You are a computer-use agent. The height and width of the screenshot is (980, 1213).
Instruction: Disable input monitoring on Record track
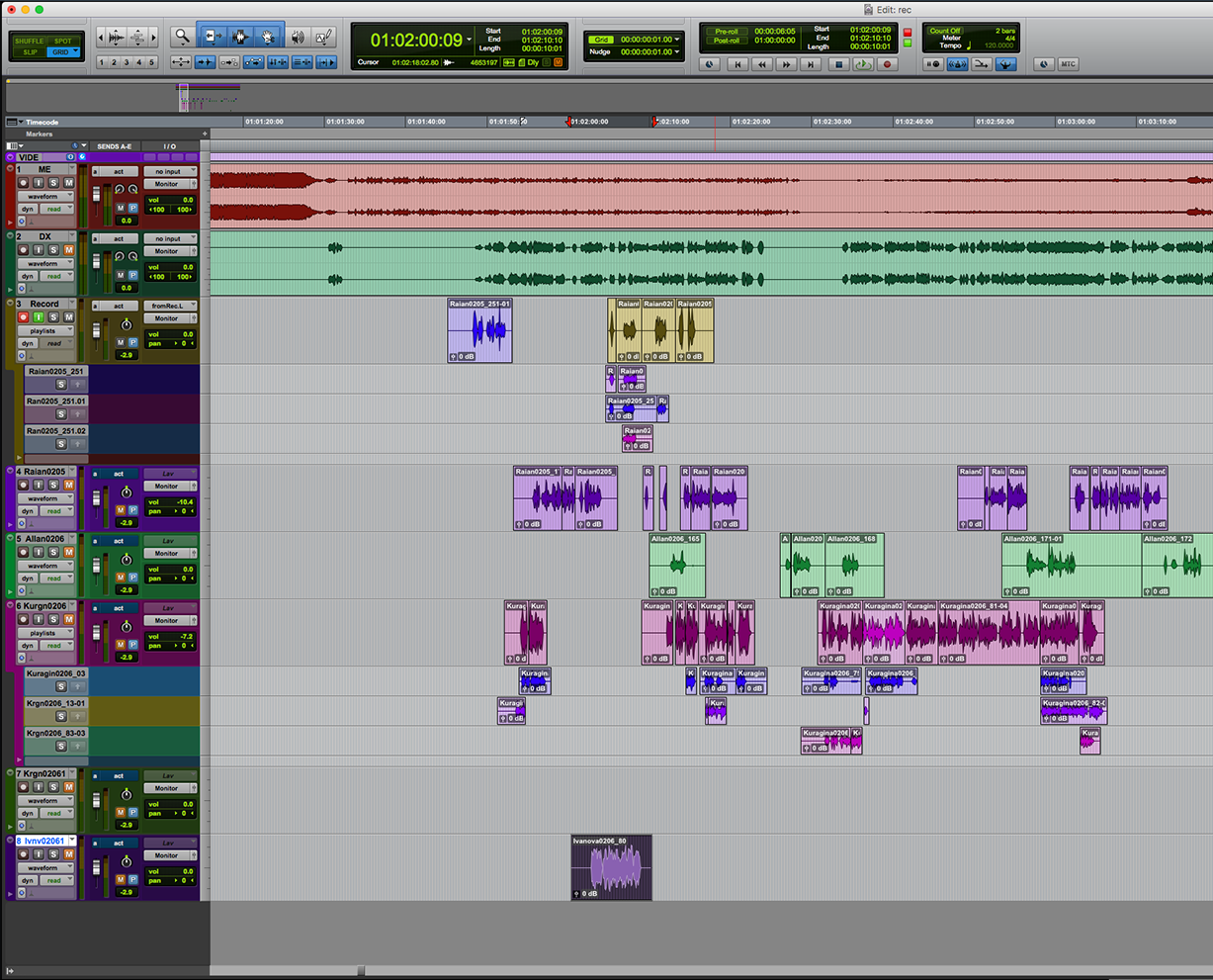pos(39,317)
